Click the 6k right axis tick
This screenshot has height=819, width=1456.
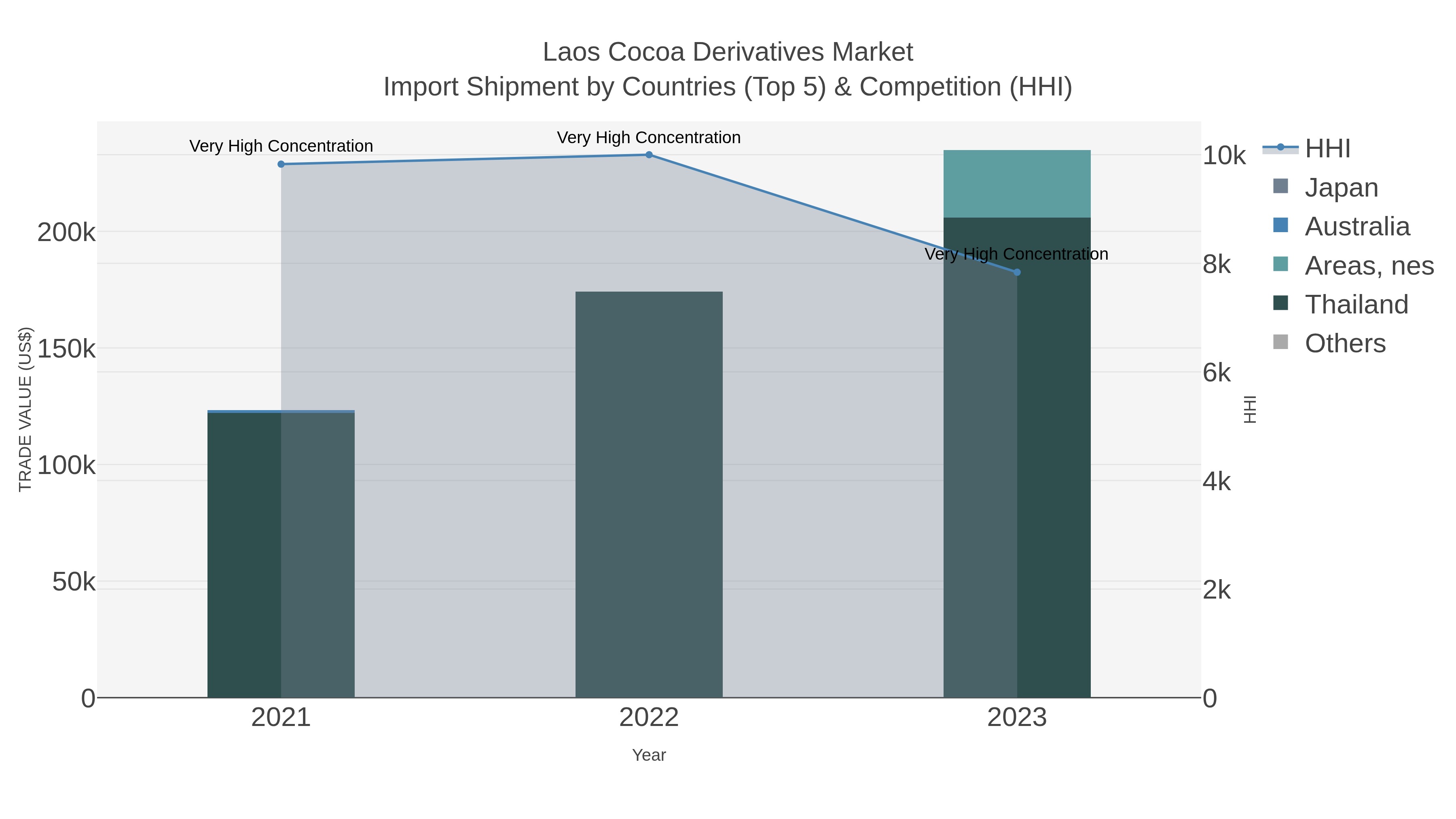pos(1216,373)
